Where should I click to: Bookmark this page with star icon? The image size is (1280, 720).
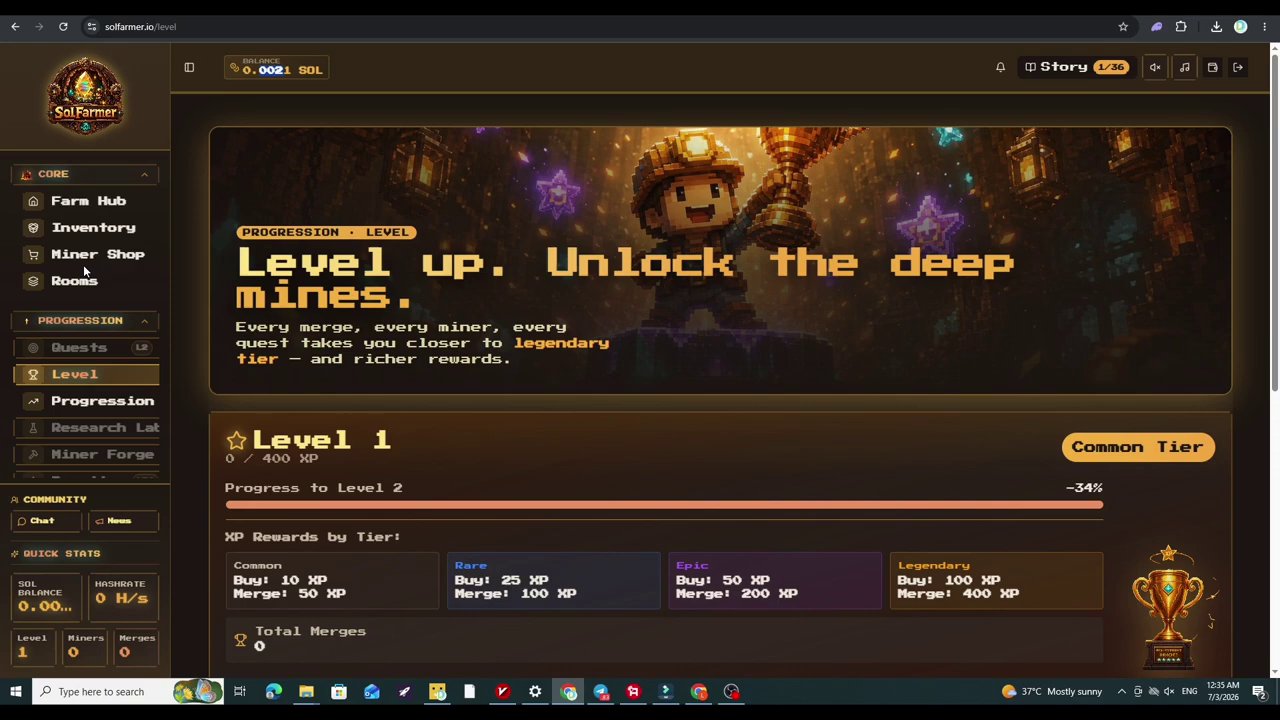click(1123, 27)
